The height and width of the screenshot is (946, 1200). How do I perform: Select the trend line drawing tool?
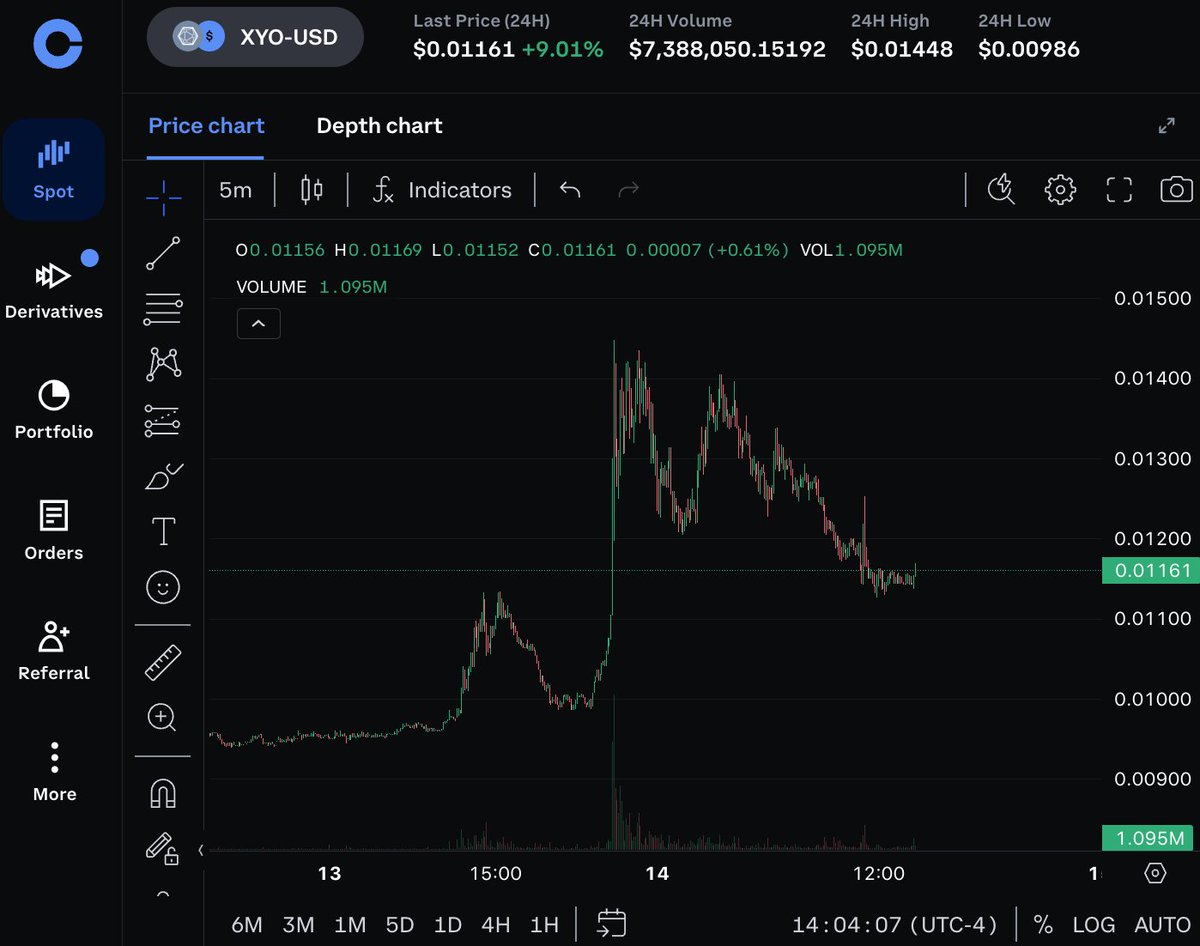[163, 253]
